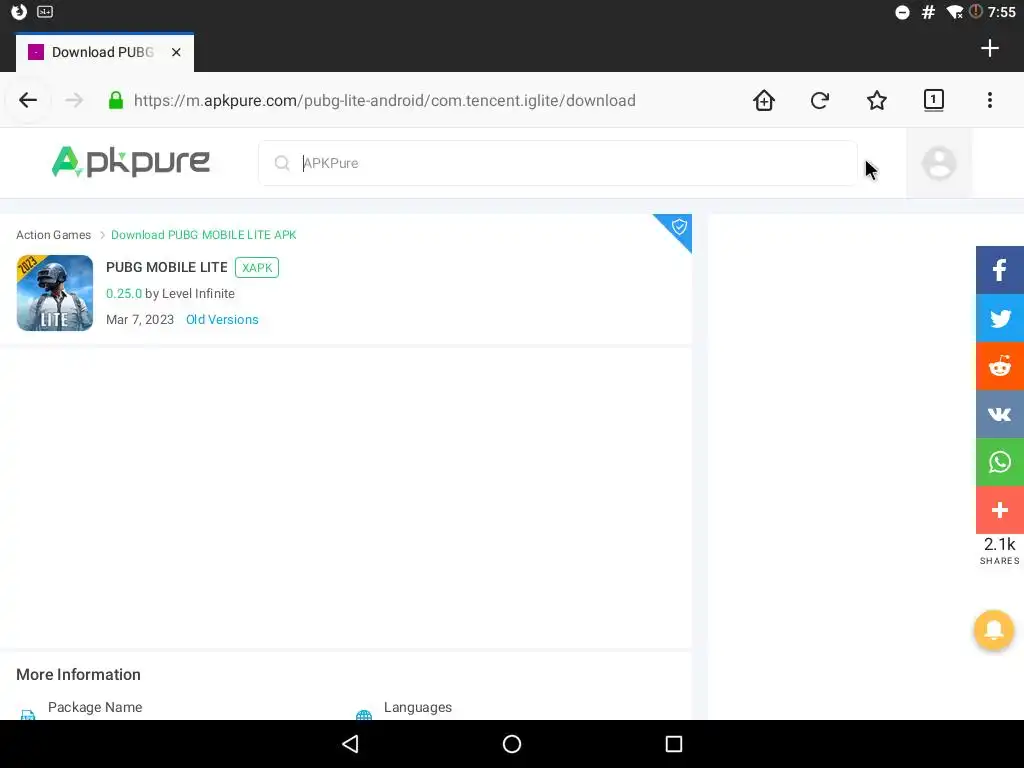
Task: Click the URL address bar
Action: [385, 100]
